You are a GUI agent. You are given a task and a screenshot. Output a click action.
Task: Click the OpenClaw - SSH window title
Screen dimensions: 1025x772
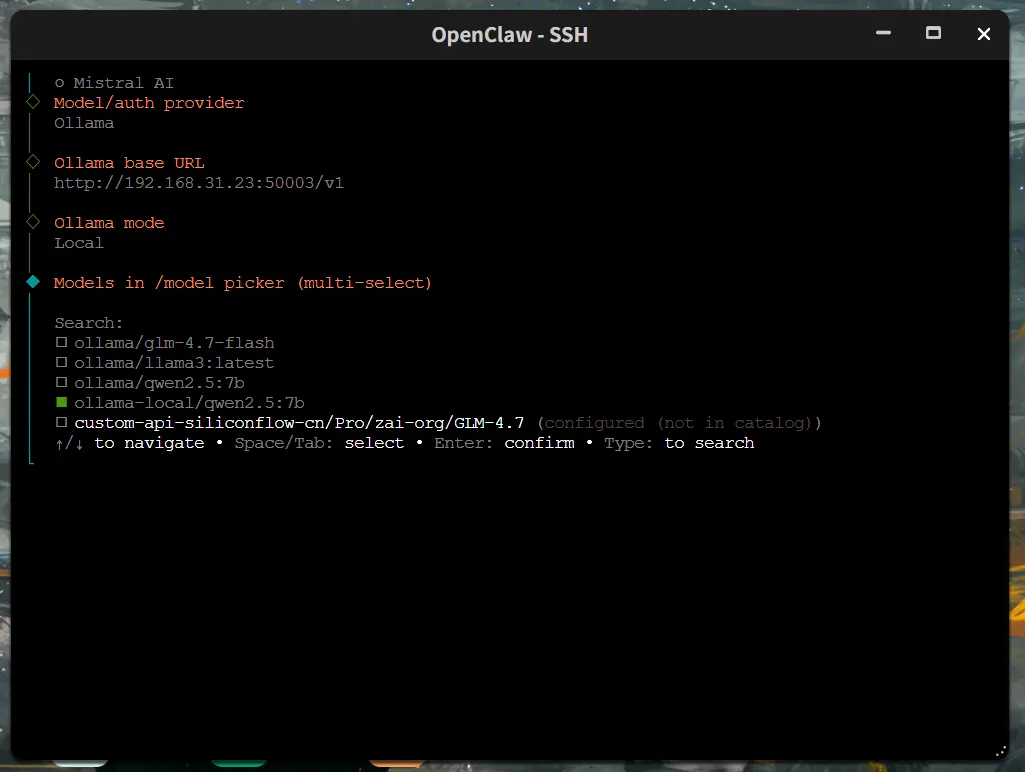coord(509,35)
